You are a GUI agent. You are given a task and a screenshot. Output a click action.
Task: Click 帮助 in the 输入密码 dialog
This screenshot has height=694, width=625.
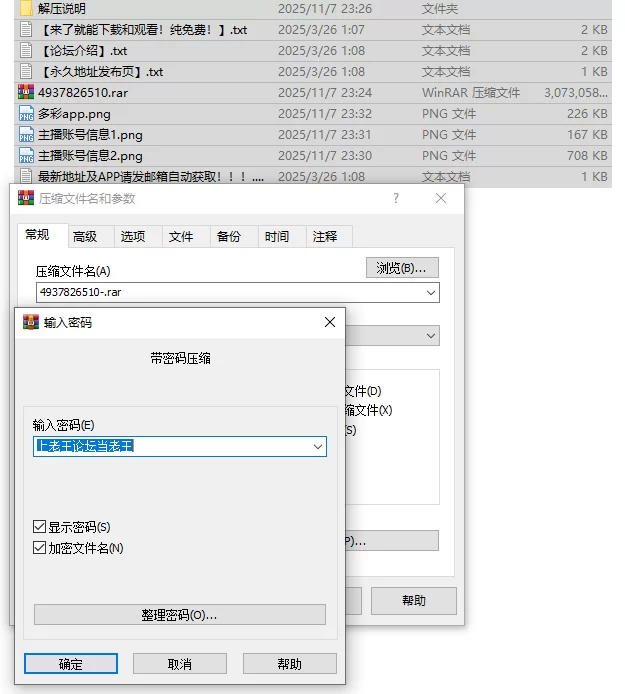289,664
